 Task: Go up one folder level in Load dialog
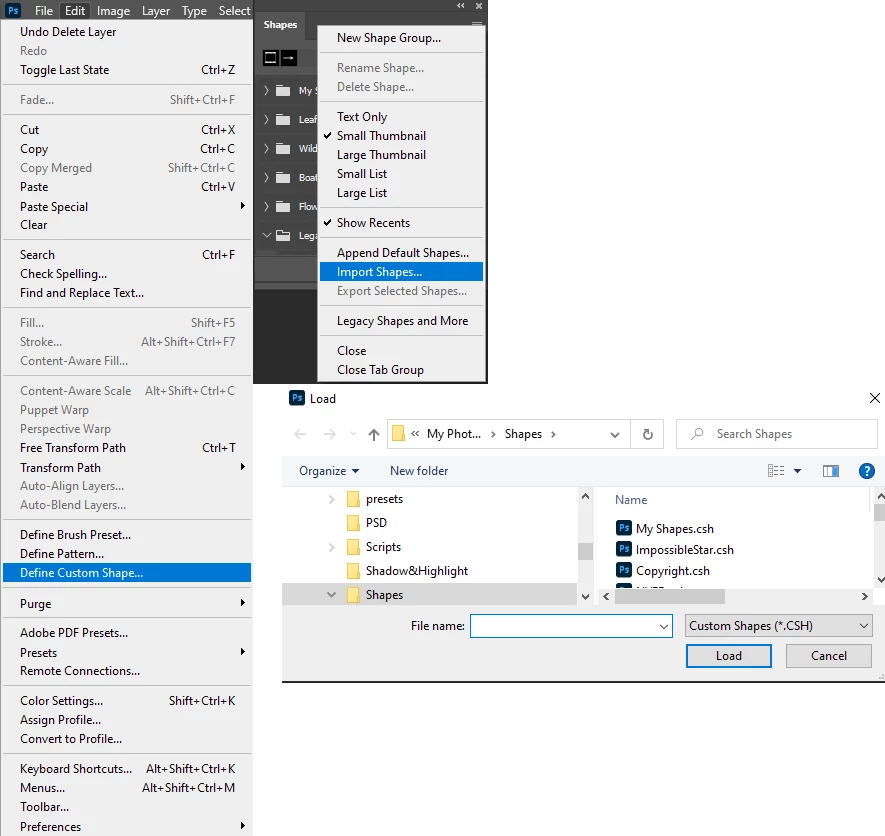[x=374, y=434]
